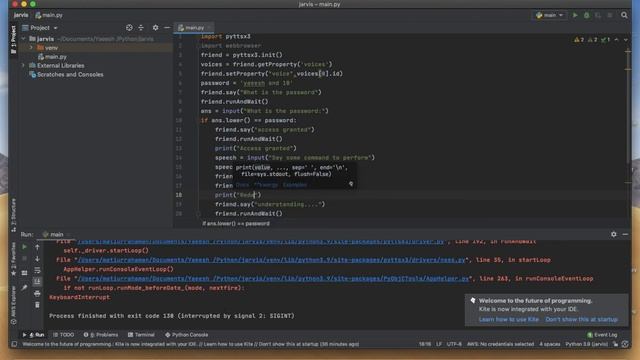Open the Python Console tab
Viewport: 640px width, 360px height.
[187, 335]
